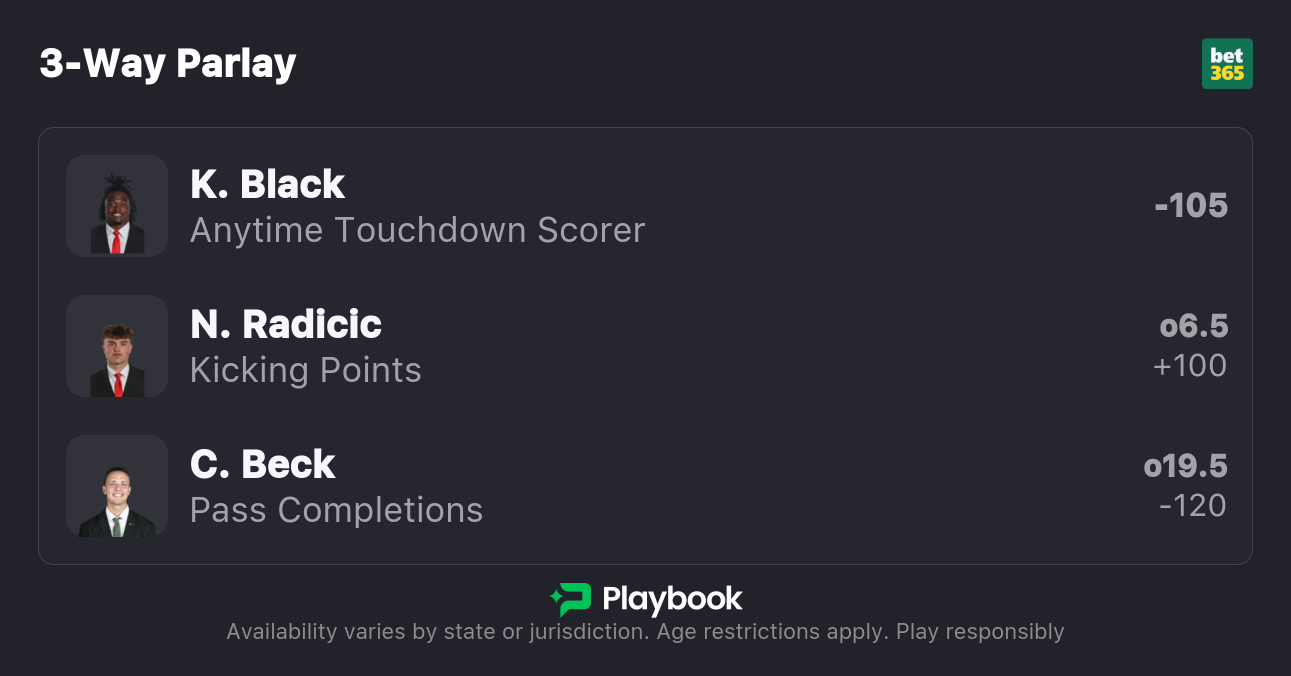
Task: Click the Pass Completions market label
Action: coord(336,511)
